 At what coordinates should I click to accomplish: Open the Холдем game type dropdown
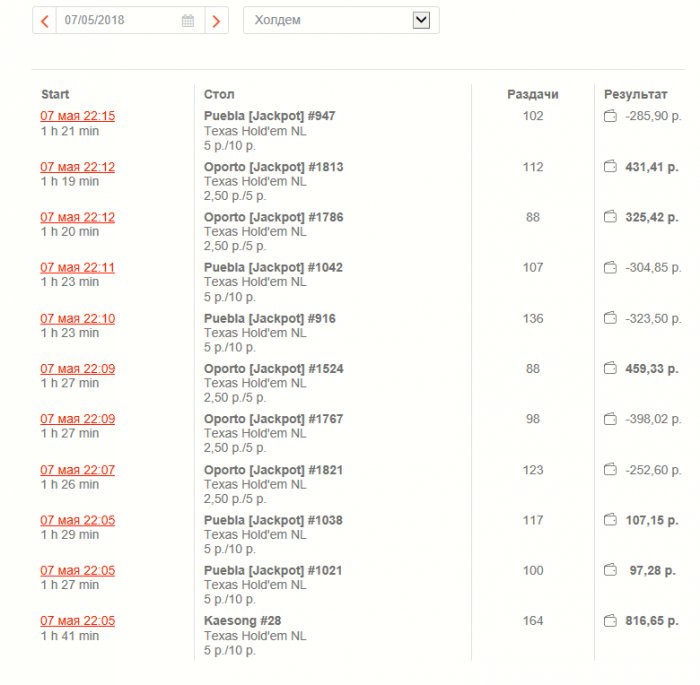pyautogui.click(x=341, y=20)
